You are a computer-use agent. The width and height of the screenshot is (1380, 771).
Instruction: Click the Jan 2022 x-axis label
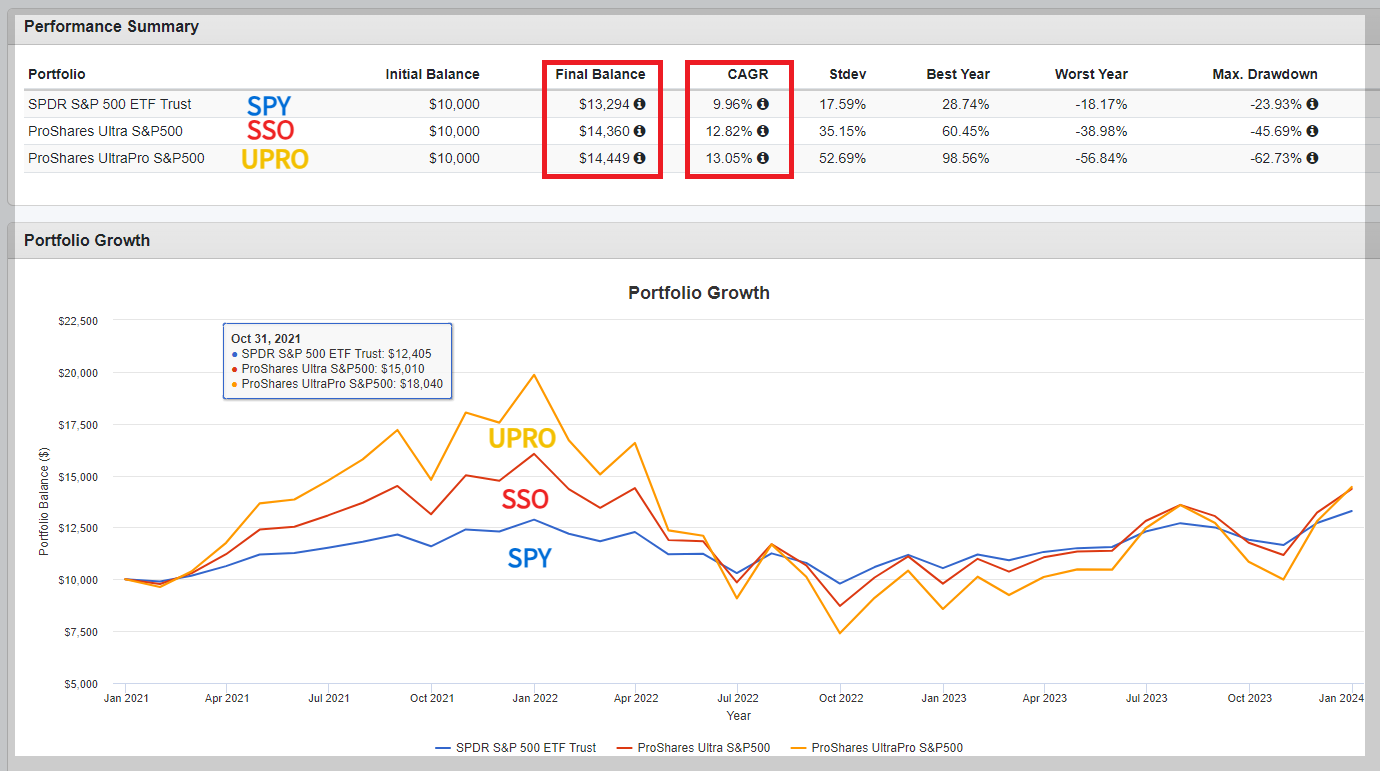click(535, 698)
